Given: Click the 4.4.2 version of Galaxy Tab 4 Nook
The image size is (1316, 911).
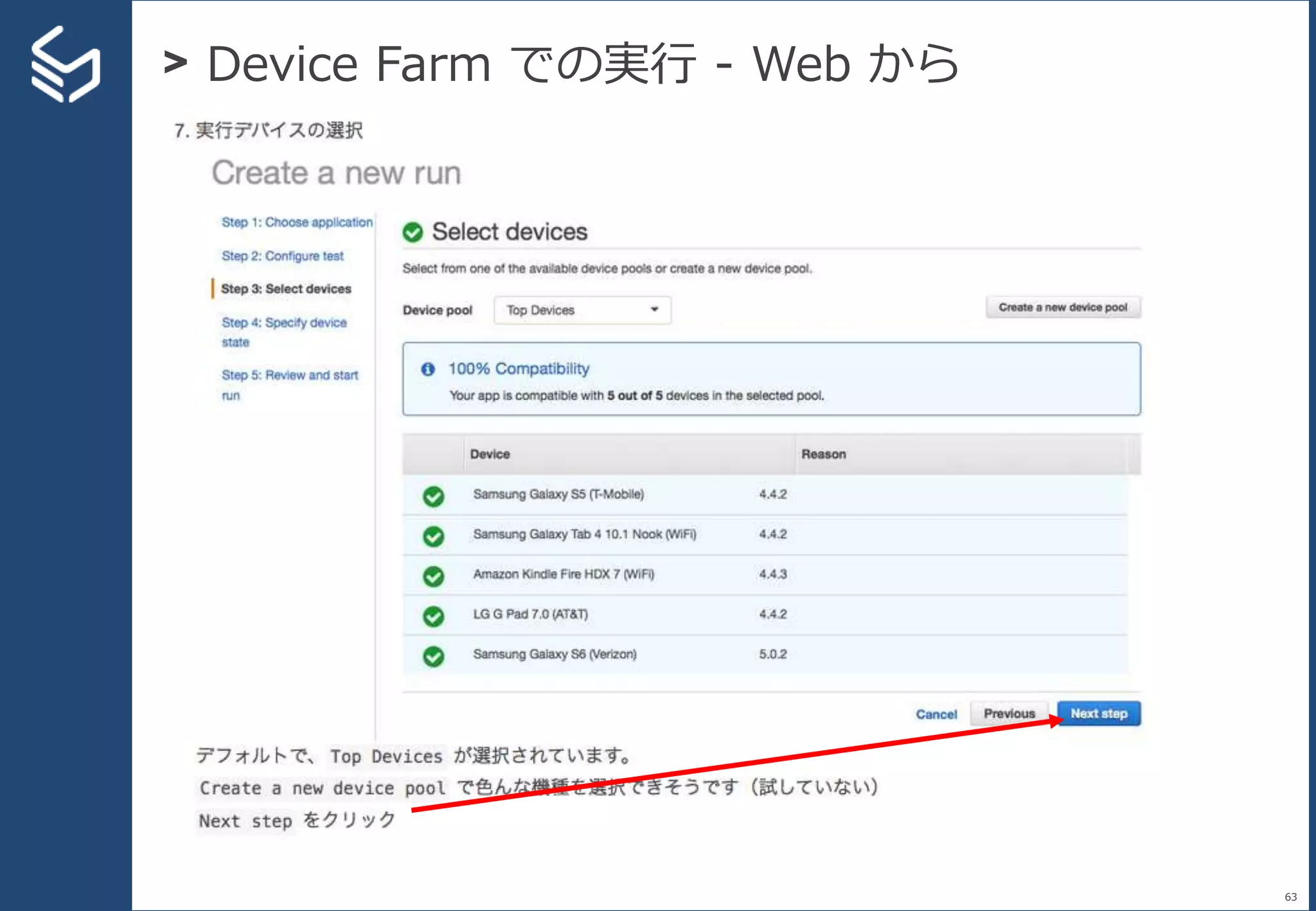Looking at the screenshot, I should click(x=772, y=535).
